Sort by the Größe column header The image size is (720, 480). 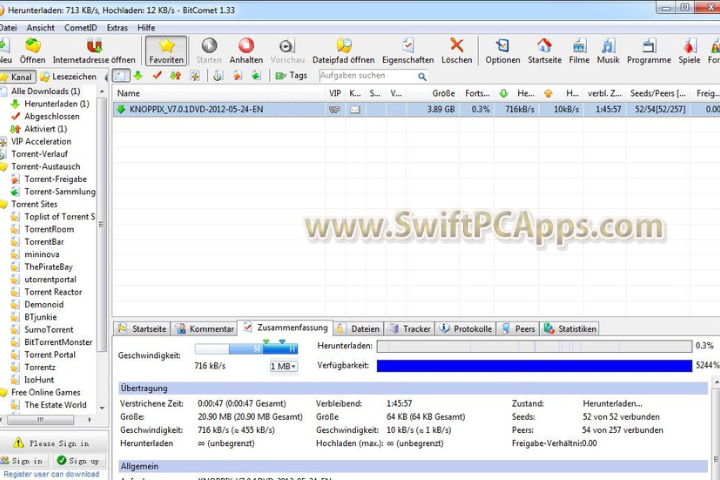click(432, 93)
